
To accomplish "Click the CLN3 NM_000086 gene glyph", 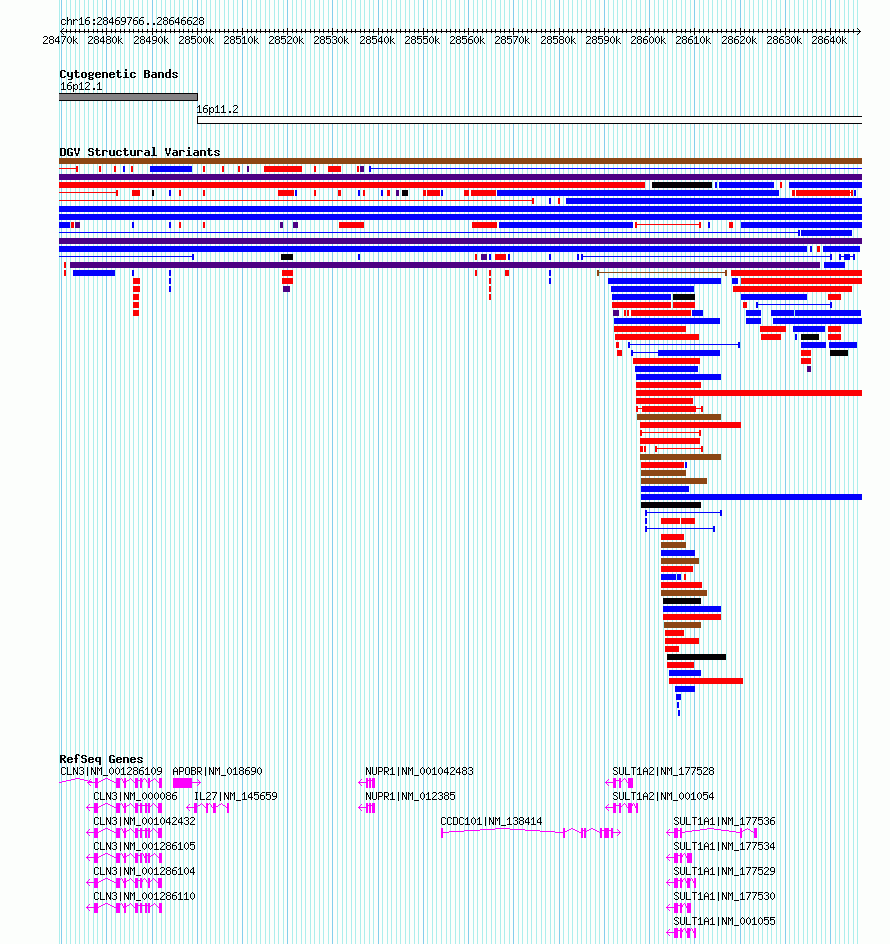I will pos(125,808).
